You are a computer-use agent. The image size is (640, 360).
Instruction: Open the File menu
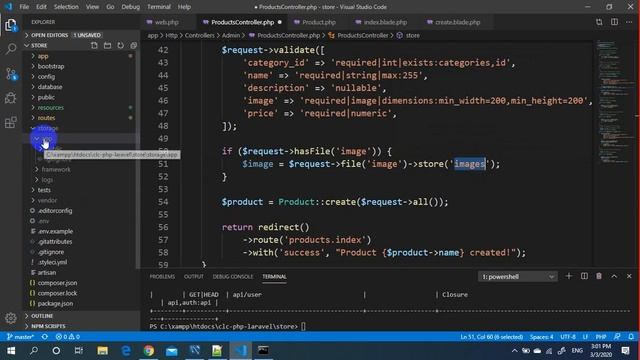(24, 7)
